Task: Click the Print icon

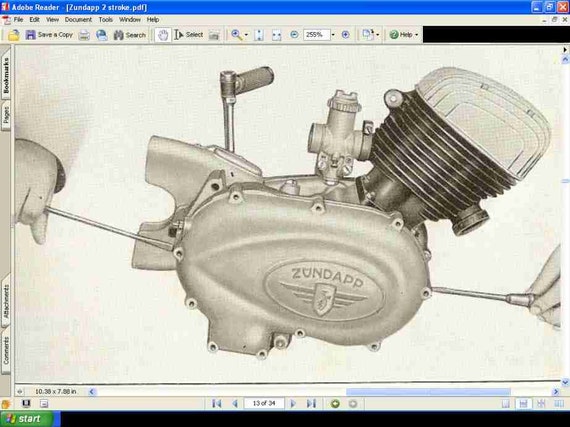Action: tap(84, 35)
